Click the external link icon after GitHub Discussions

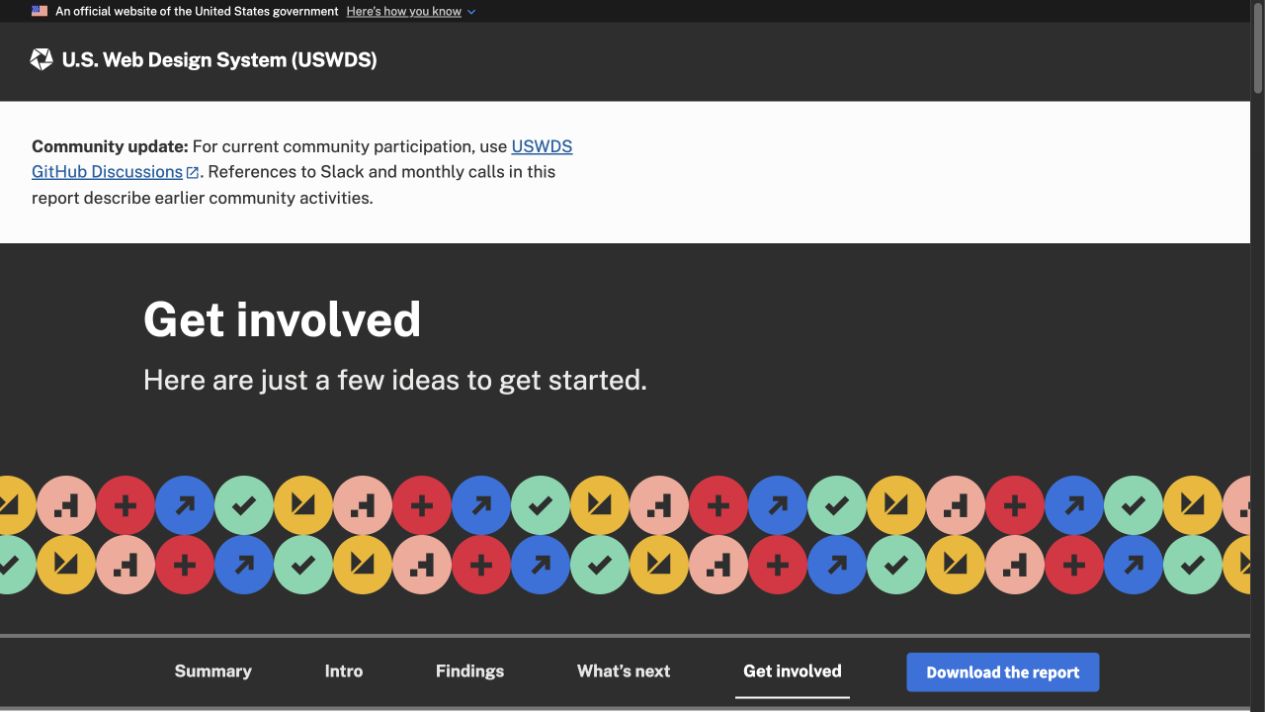tap(193, 172)
